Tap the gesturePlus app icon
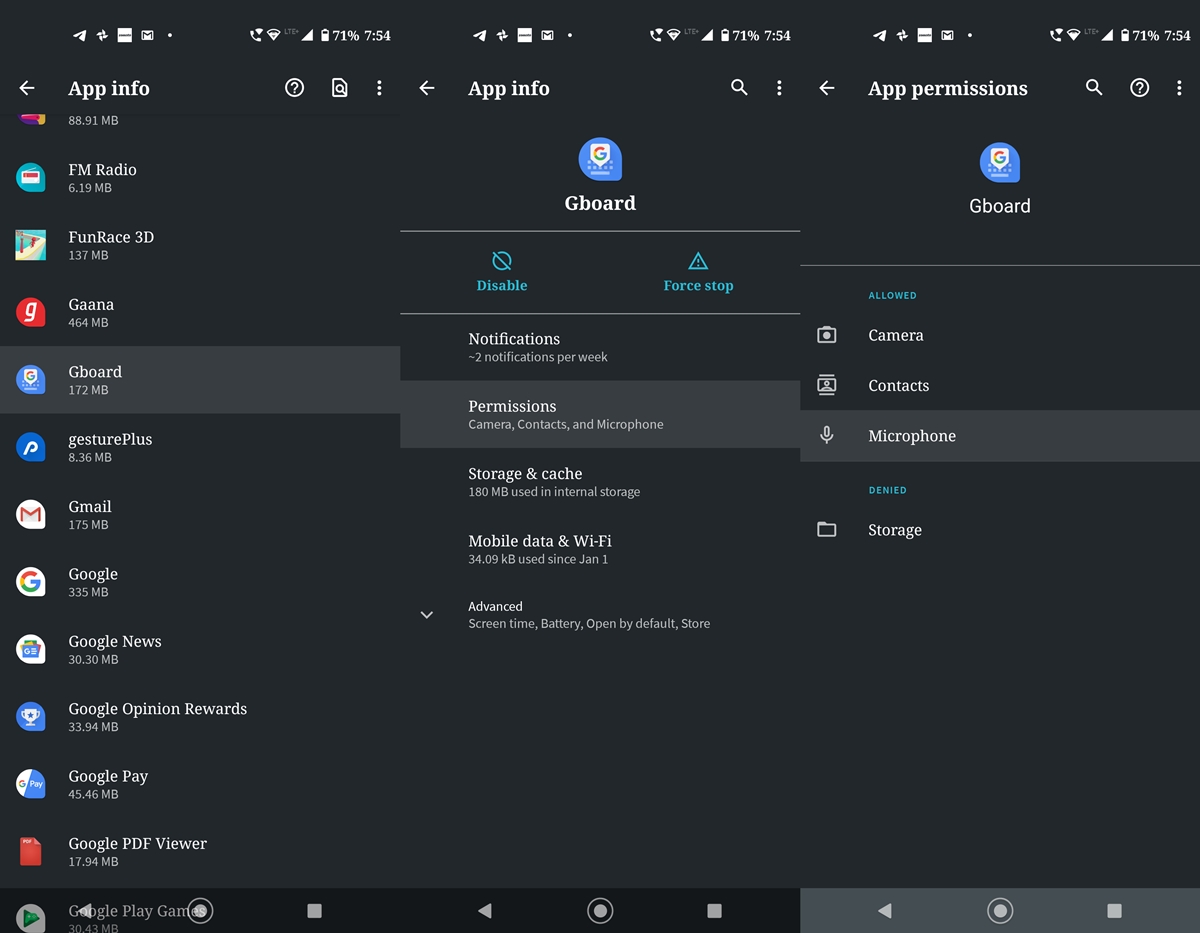 coord(31,447)
